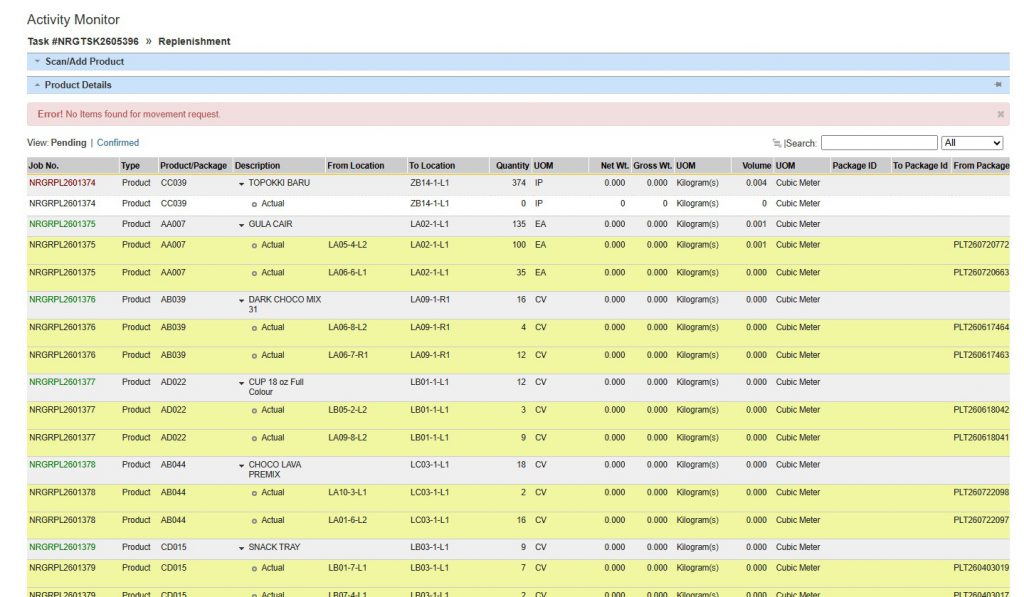Select Actual bullet with From Location LB05-2-L2

click(x=254, y=411)
